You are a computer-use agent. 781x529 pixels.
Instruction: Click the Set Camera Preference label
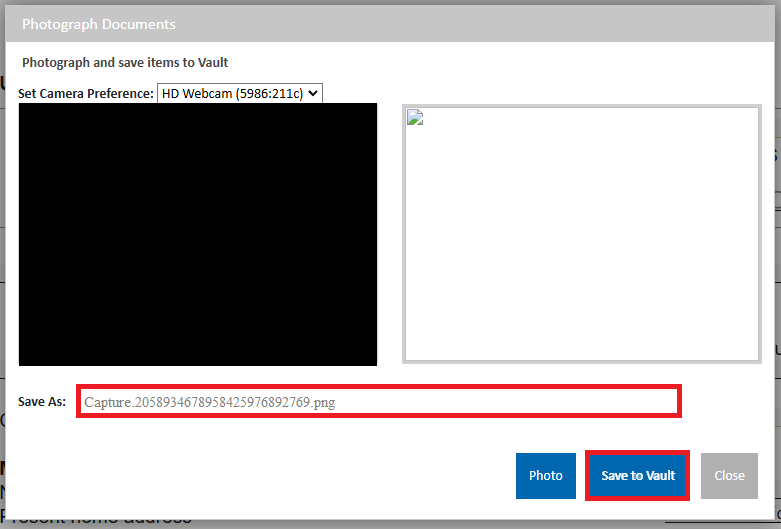point(86,93)
